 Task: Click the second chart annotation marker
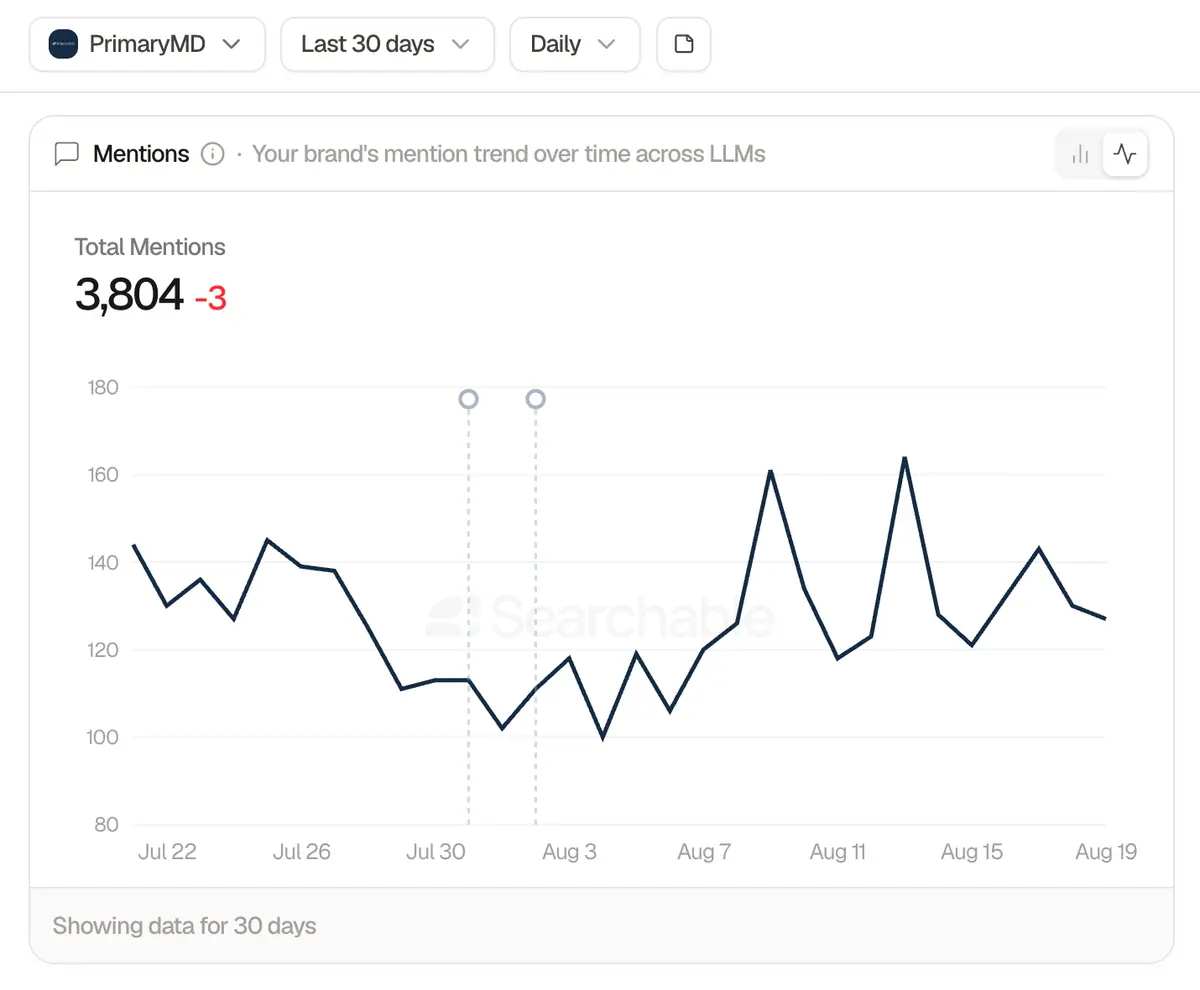click(x=535, y=399)
